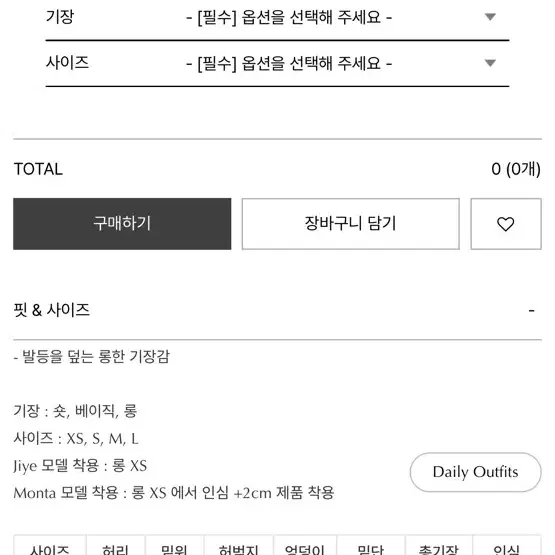Click the TOTAL quantity 0 (0개) text

click(x=516, y=169)
